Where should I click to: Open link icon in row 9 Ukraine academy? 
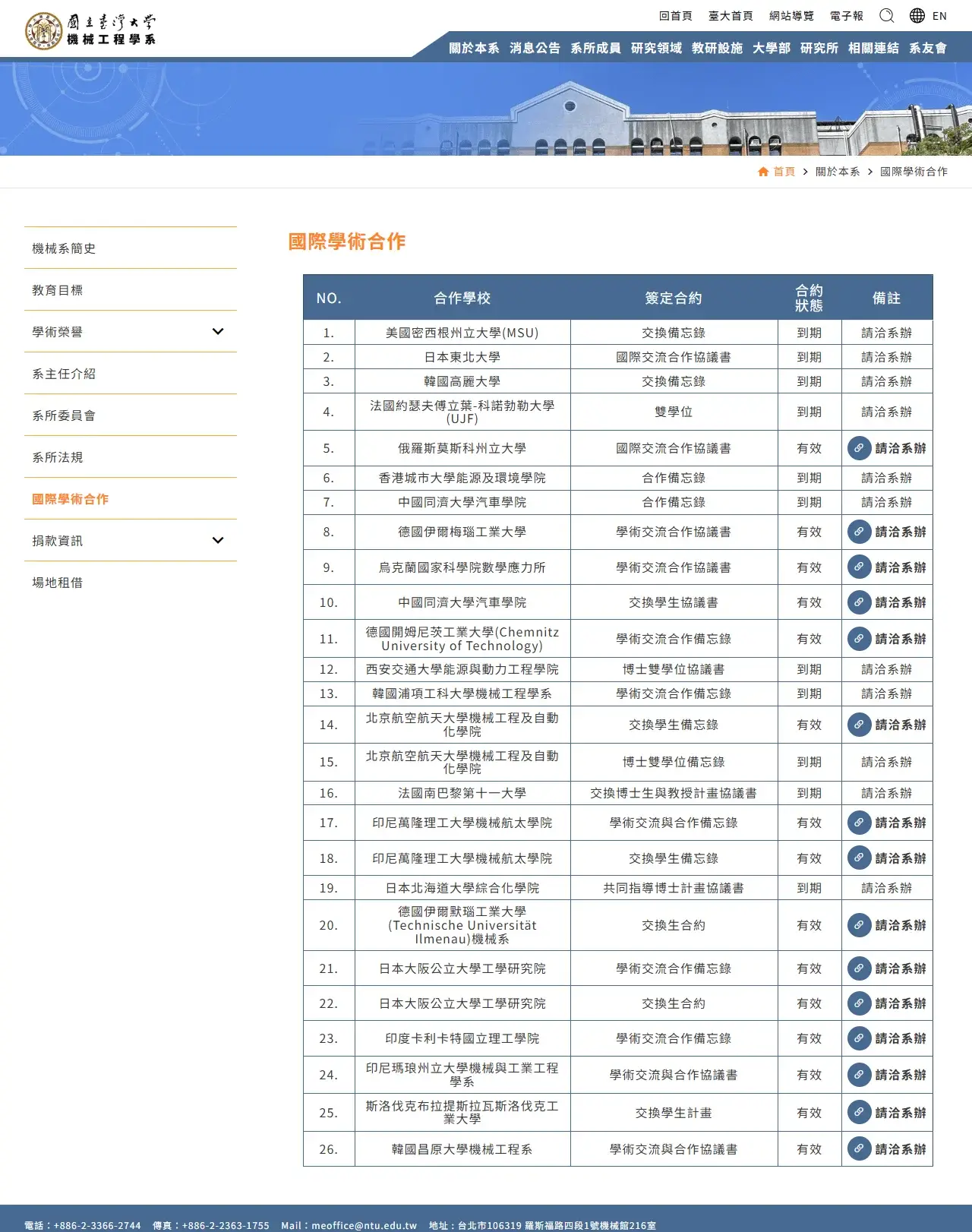(x=859, y=567)
